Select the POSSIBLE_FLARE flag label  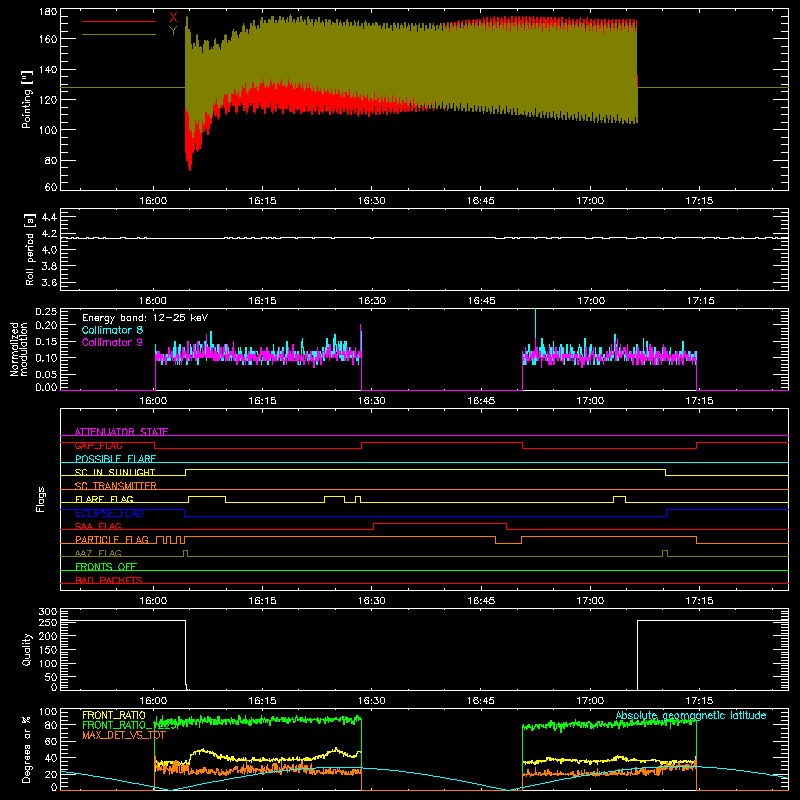(115, 459)
